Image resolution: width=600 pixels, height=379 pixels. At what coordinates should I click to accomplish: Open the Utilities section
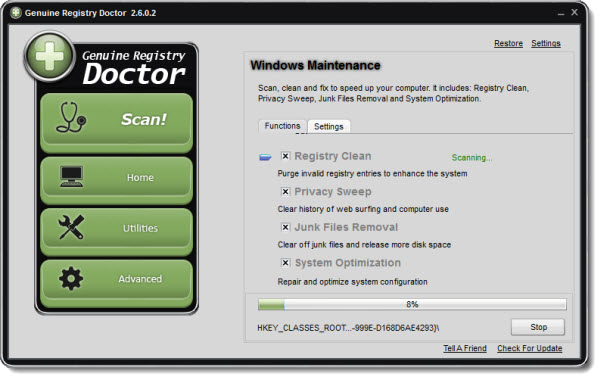tap(116, 231)
